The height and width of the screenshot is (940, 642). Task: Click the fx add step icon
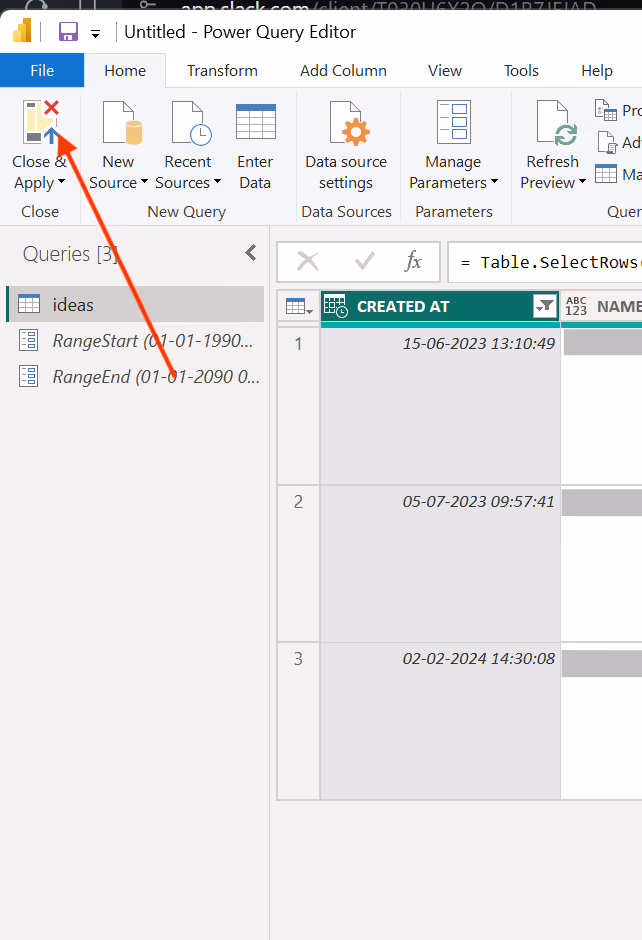tap(414, 261)
